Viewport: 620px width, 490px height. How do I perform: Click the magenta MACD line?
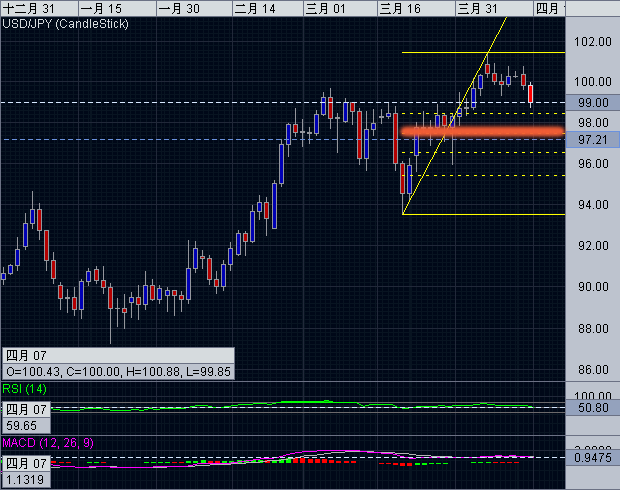[x=293, y=458]
